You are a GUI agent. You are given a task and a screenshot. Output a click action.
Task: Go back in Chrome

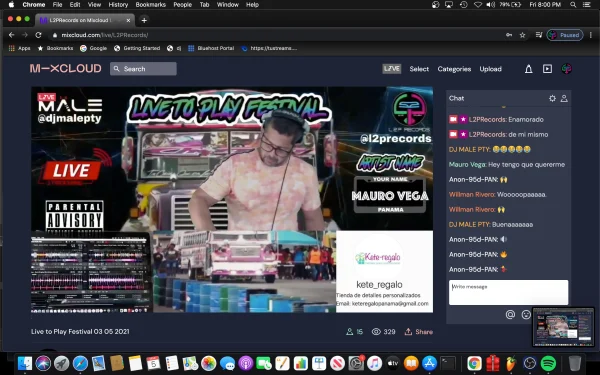(x=11, y=35)
